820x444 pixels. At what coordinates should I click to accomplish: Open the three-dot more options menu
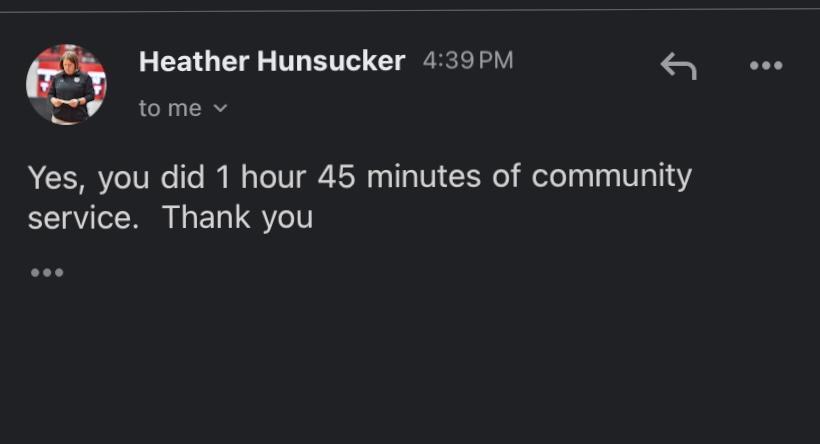pyautogui.click(x=766, y=67)
